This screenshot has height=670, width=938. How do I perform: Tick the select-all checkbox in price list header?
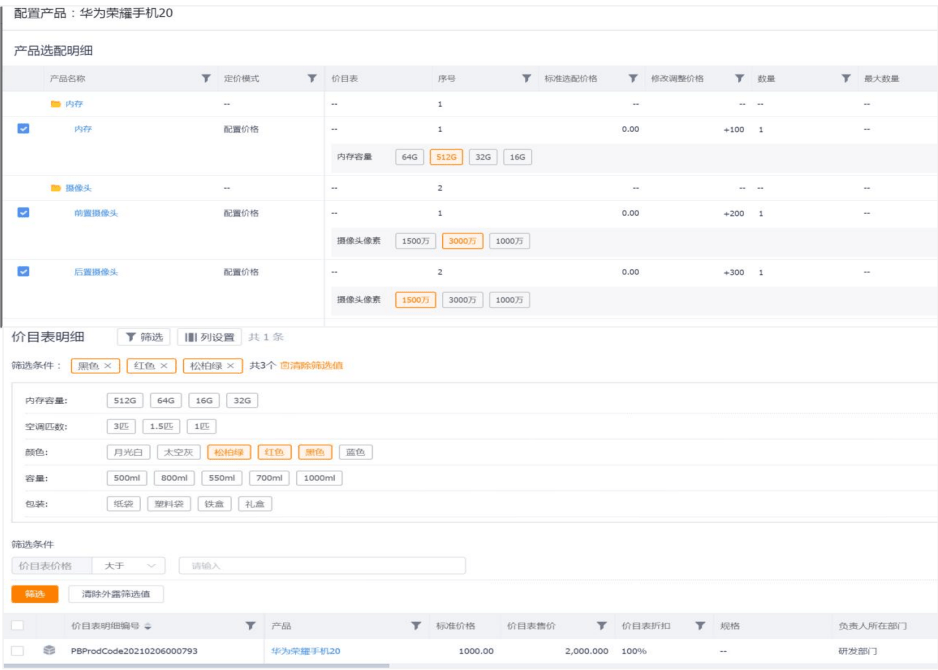17,626
